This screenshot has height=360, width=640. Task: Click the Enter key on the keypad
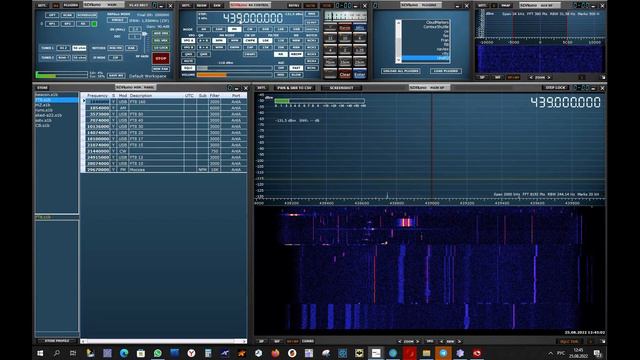point(360,74)
